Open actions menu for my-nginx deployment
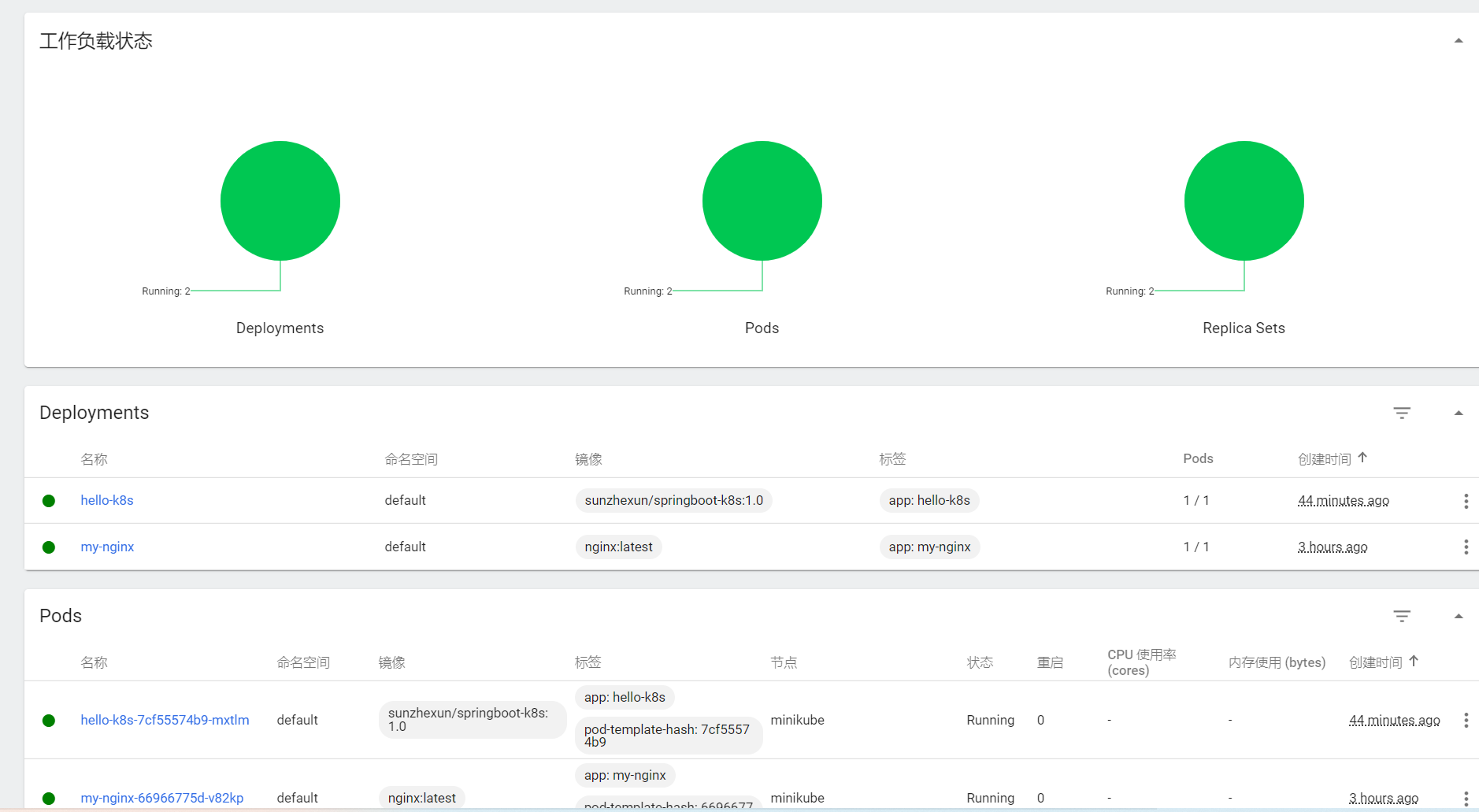 [x=1466, y=547]
